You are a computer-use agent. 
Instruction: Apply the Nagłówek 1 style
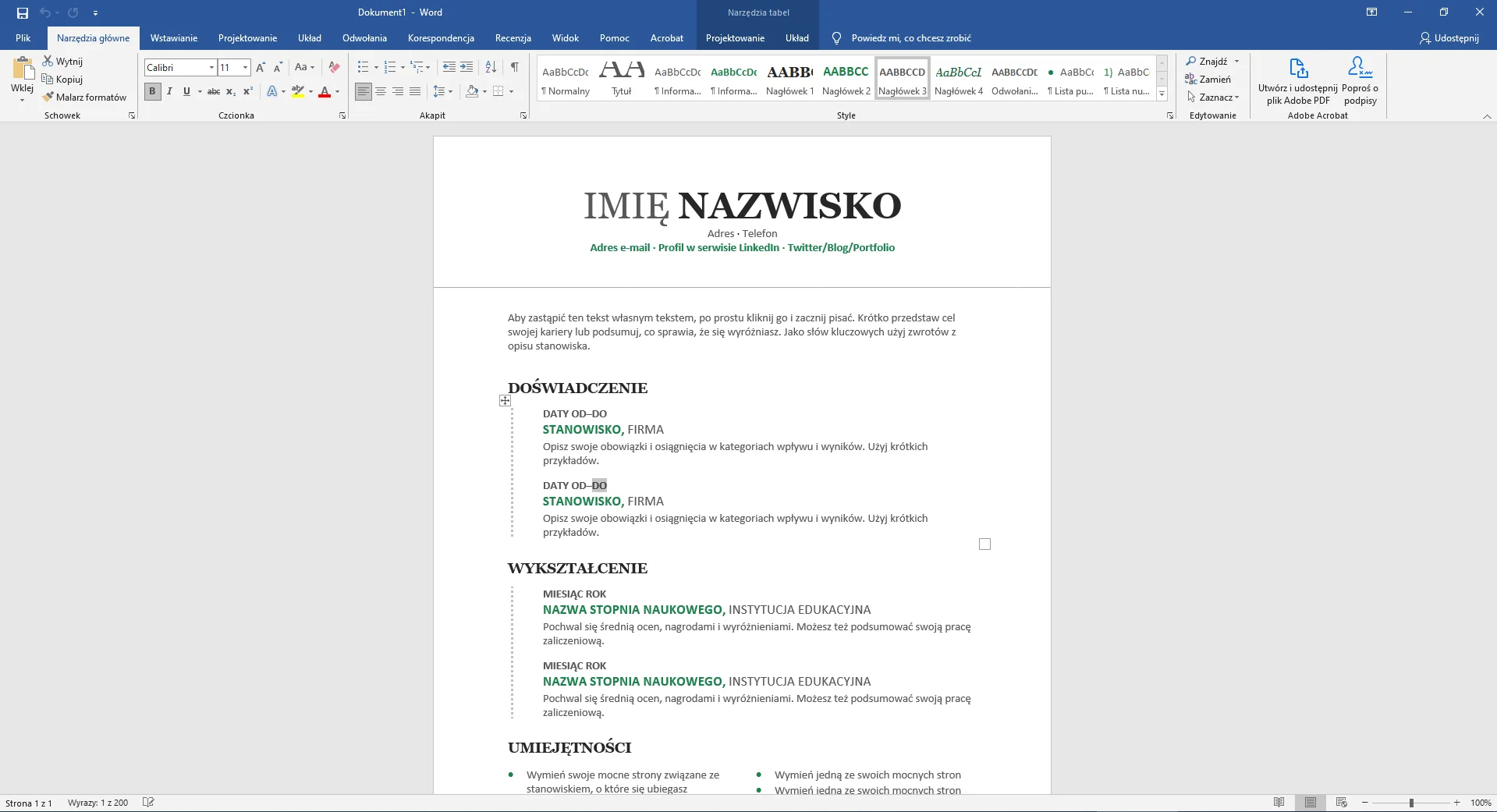coord(790,79)
